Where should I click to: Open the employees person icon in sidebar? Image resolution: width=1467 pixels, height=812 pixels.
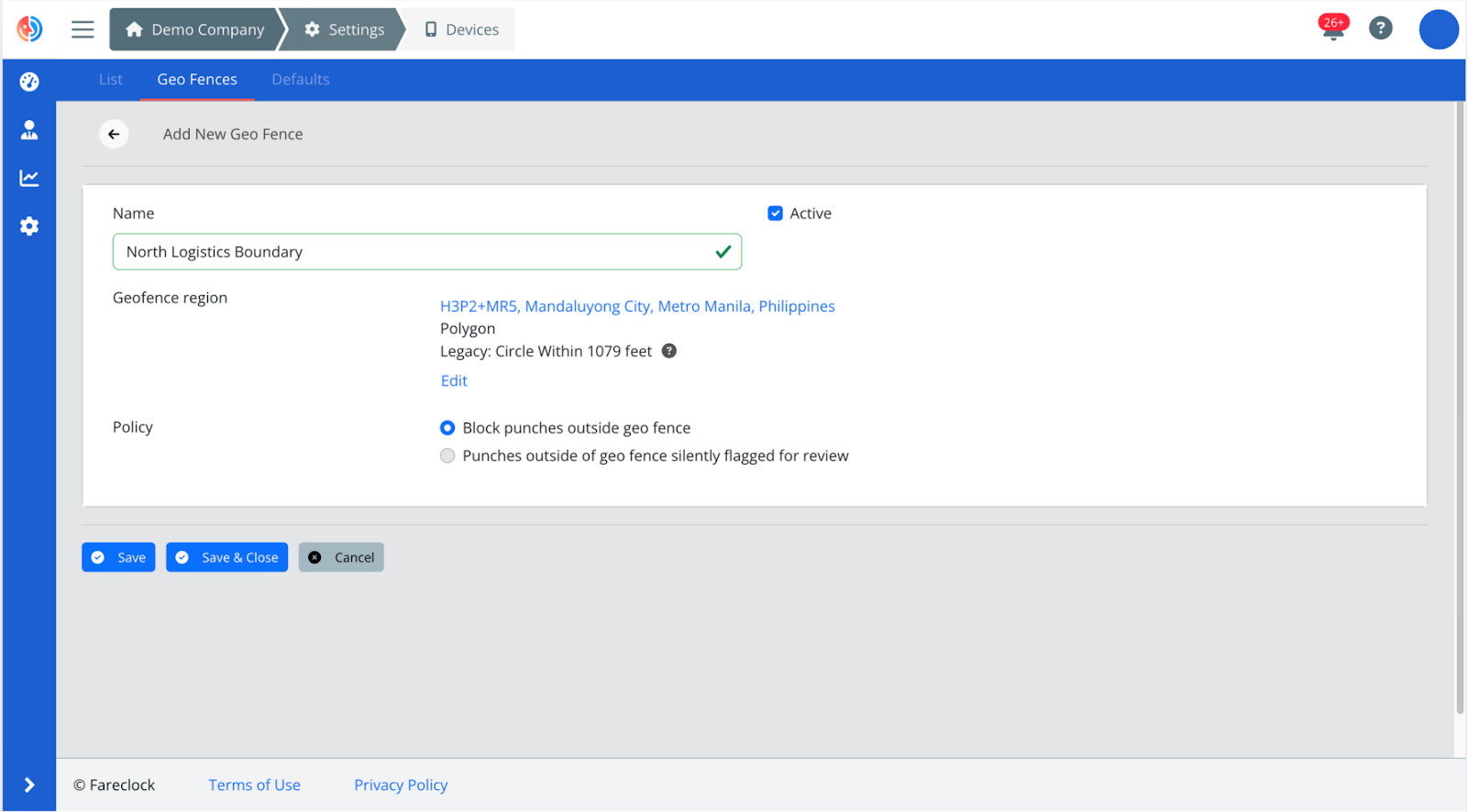(x=29, y=130)
